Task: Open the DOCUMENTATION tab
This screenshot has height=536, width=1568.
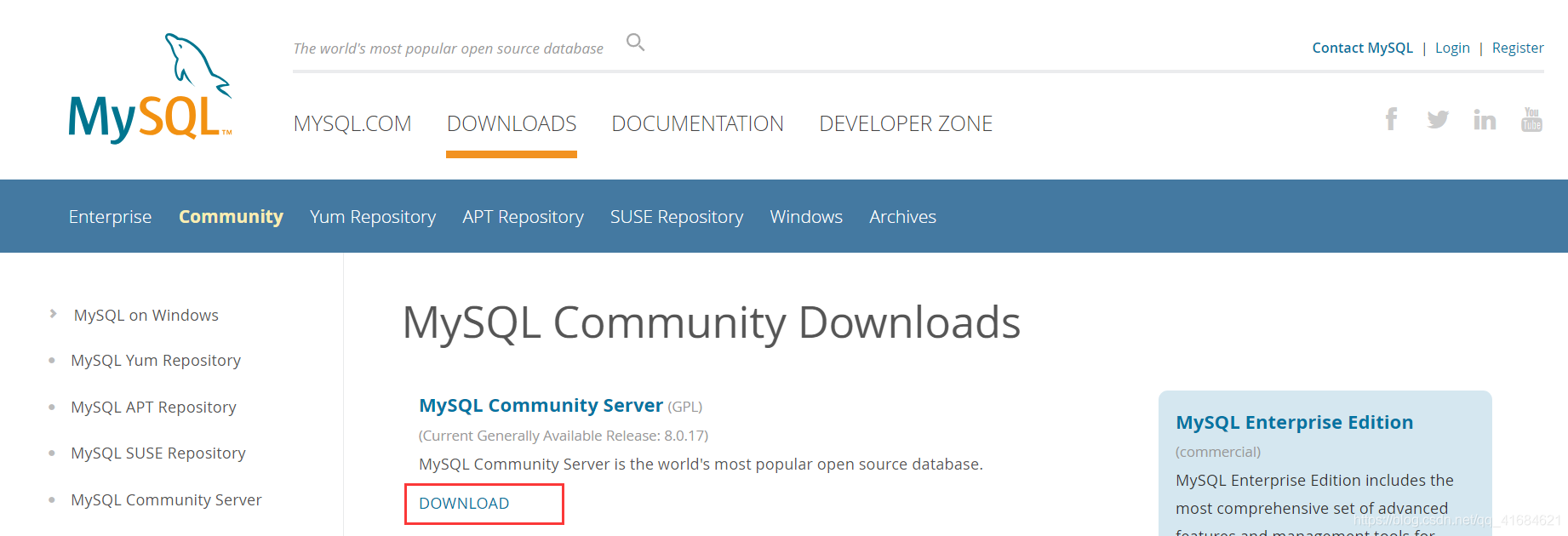Action: click(697, 124)
